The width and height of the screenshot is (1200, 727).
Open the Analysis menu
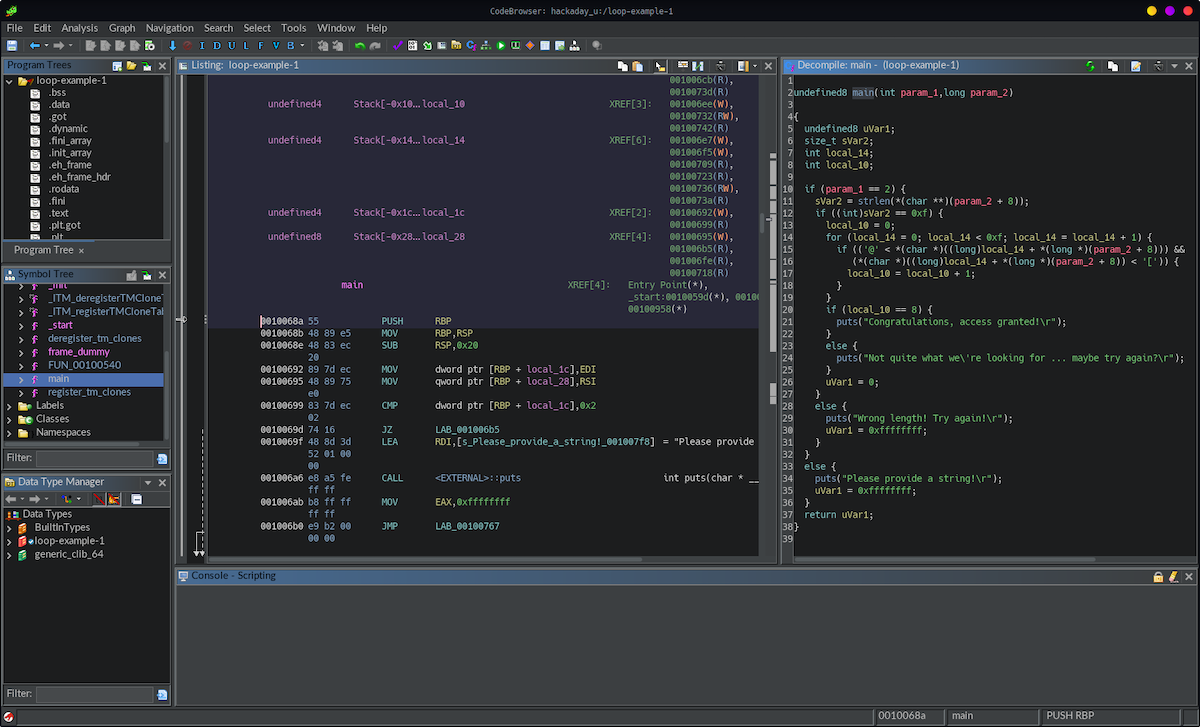pyautogui.click(x=80, y=28)
